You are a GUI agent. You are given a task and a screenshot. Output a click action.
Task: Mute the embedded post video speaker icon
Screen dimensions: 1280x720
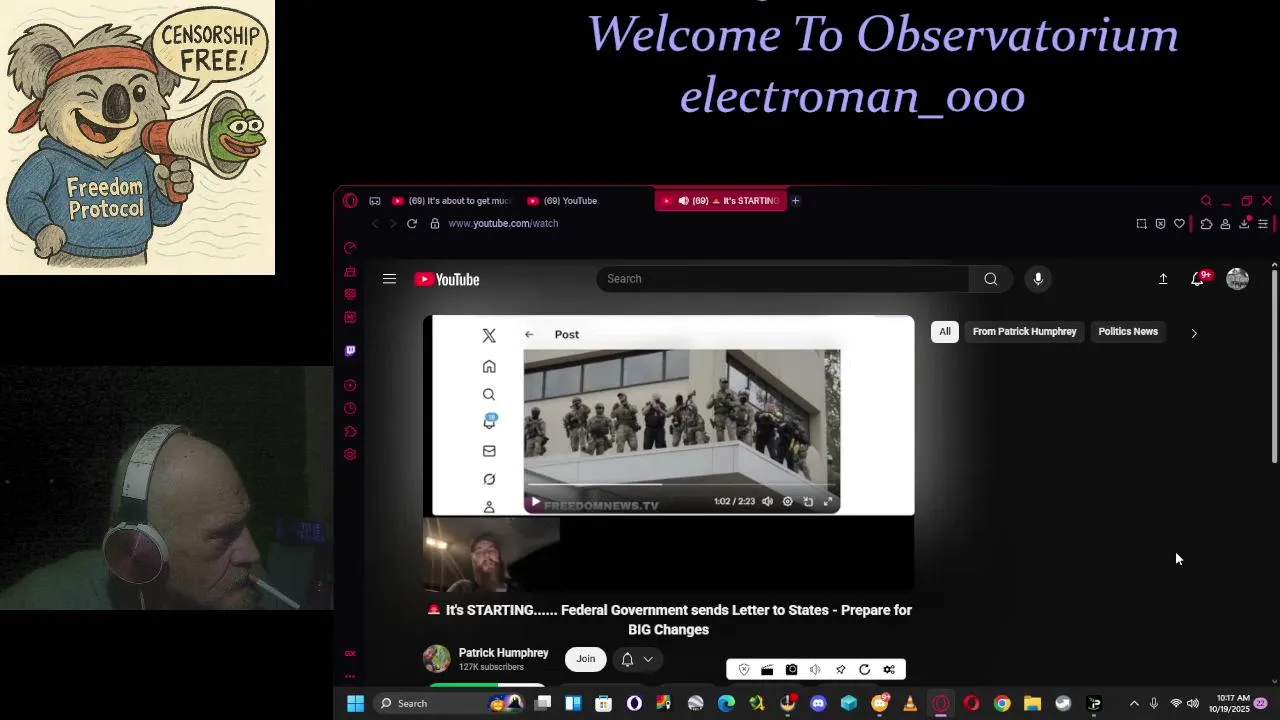[x=767, y=501]
